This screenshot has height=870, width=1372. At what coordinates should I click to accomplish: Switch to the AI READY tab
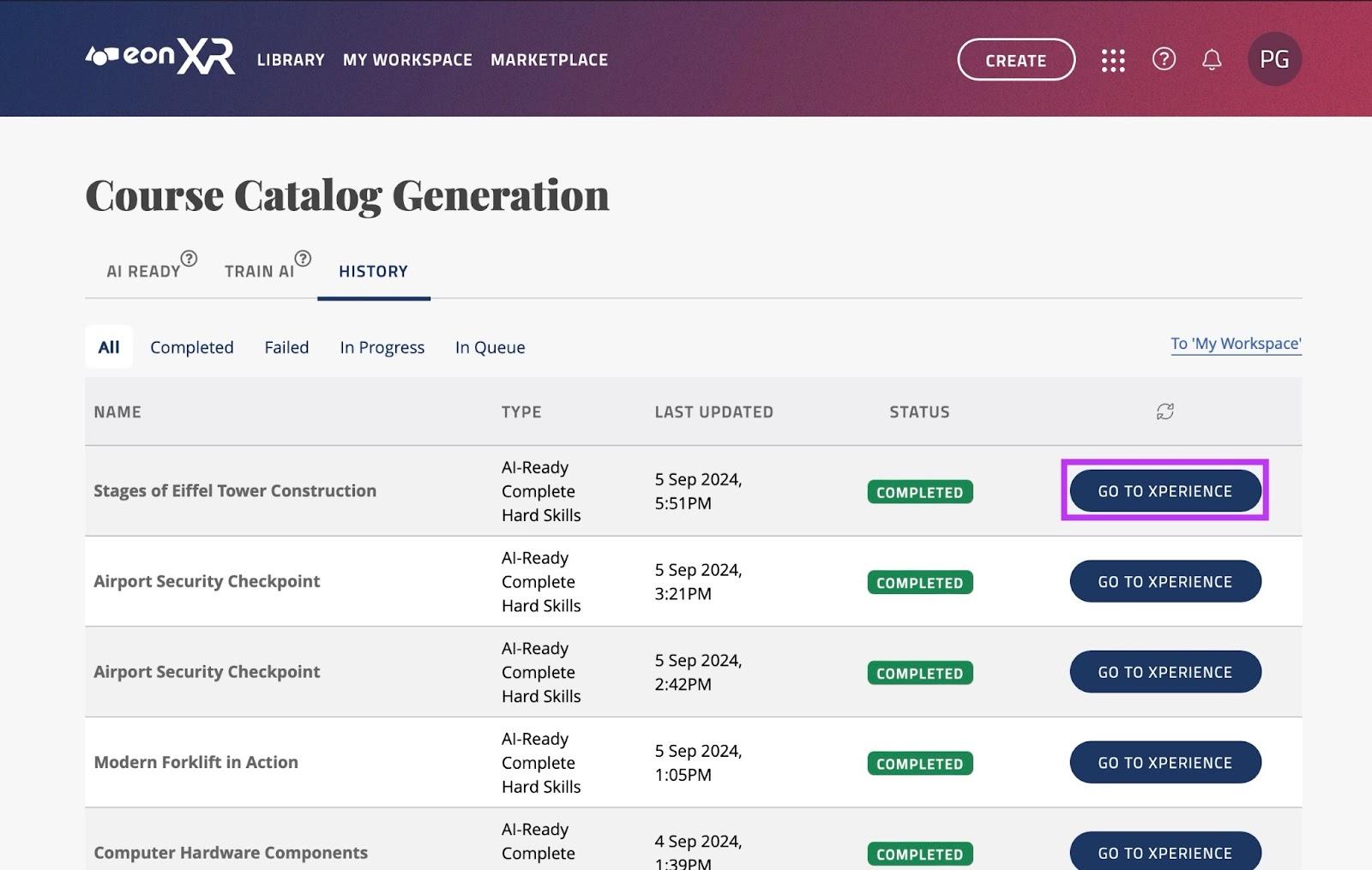tap(143, 272)
